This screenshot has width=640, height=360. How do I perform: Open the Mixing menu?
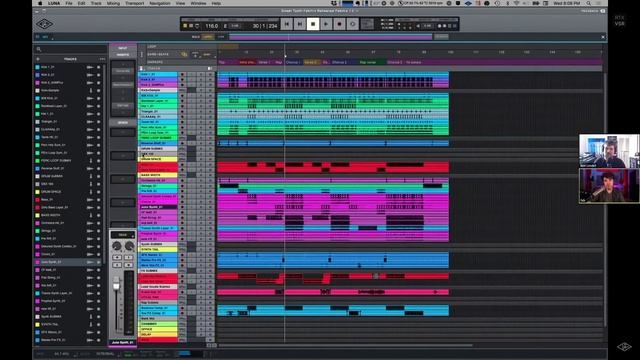[x=113, y=3]
